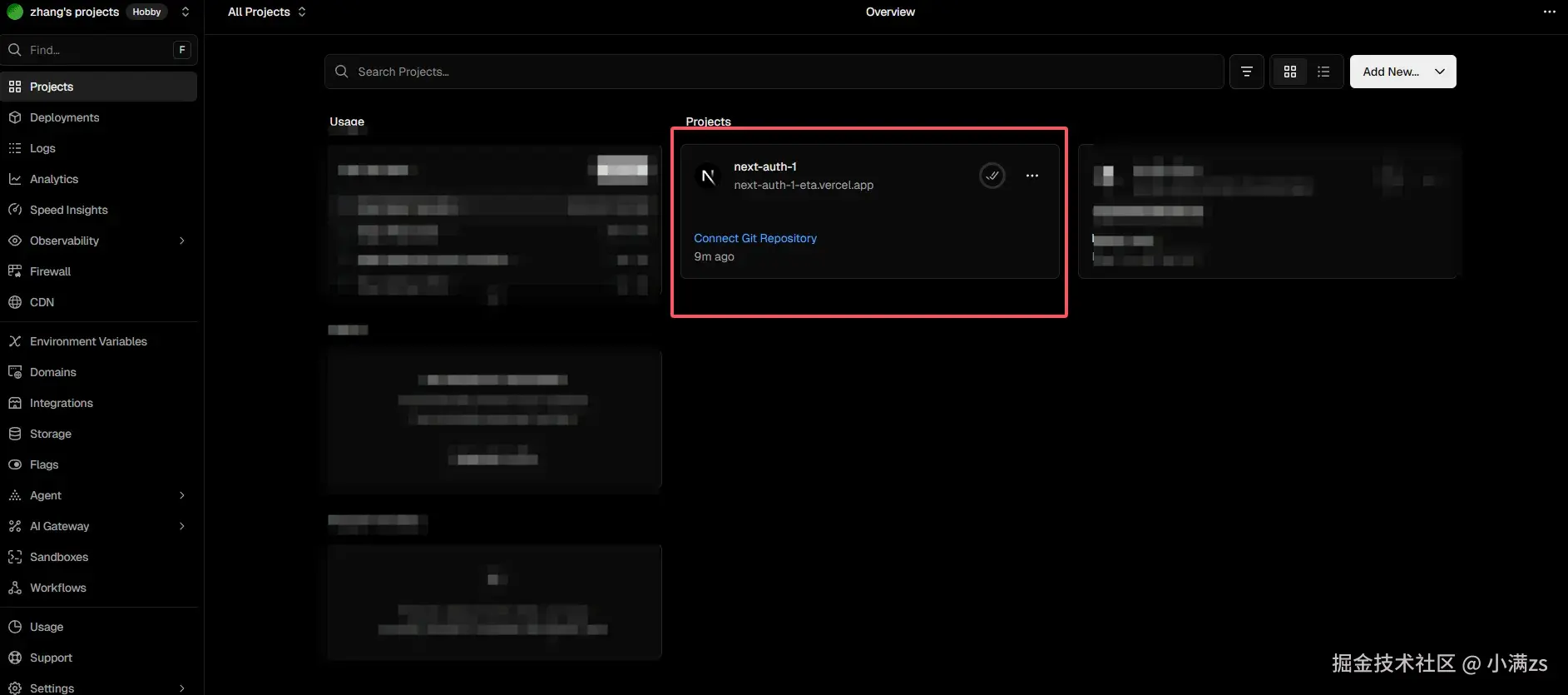Open next-auth-1 card options menu
The image size is (1568, 695).
point(1032,176)
